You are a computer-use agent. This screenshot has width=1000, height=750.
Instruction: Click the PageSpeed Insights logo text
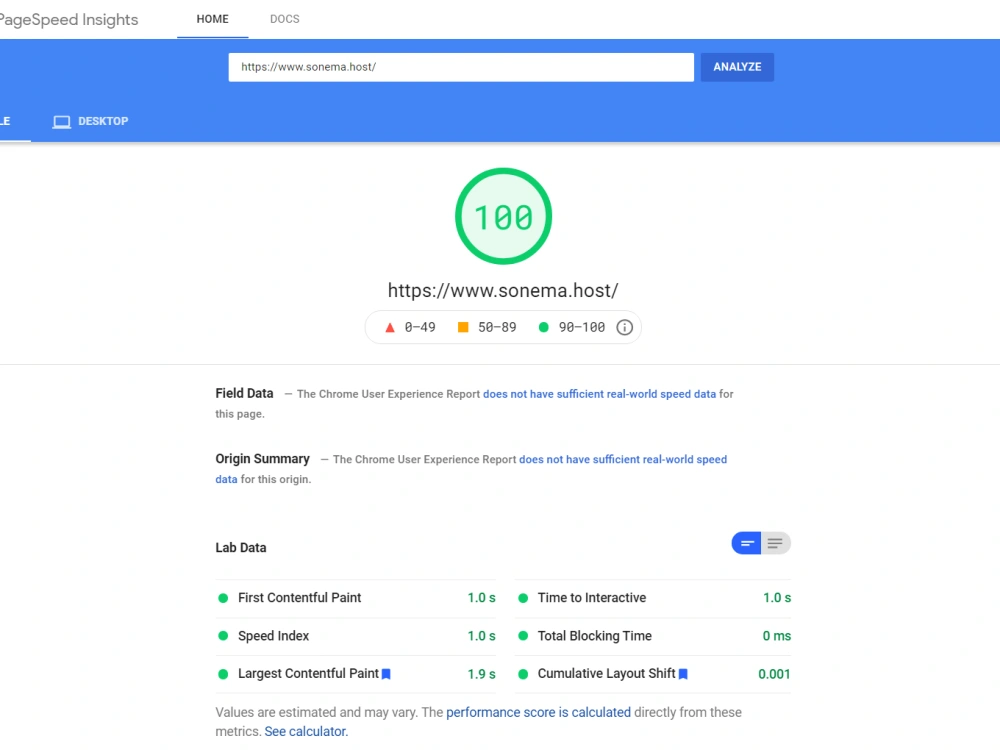pyautogui.click(x=67, y=20)
